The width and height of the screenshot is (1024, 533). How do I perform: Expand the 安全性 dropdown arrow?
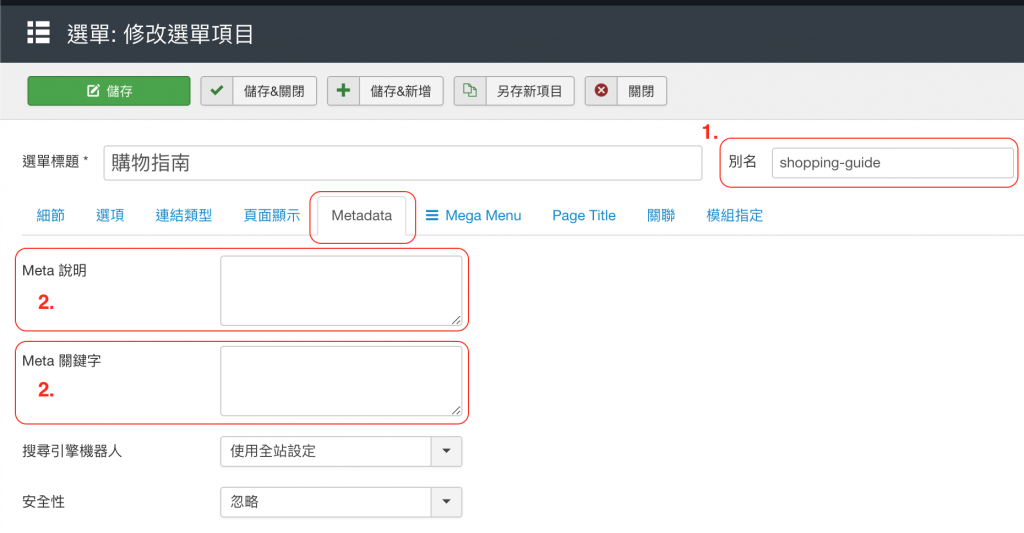(446, 501)
